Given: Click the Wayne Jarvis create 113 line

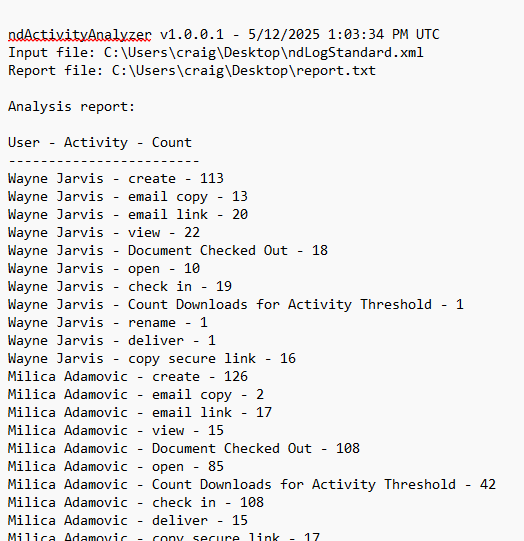Looking at the screenshot, I should coord(116,178).
